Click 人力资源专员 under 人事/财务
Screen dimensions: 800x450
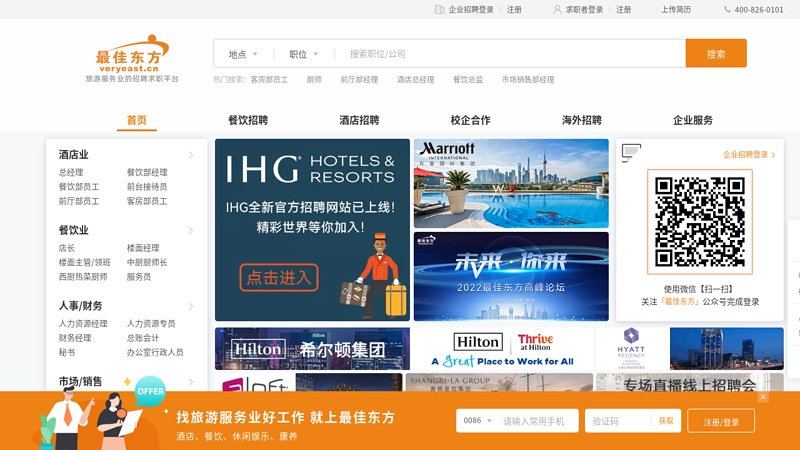point(151,323)
